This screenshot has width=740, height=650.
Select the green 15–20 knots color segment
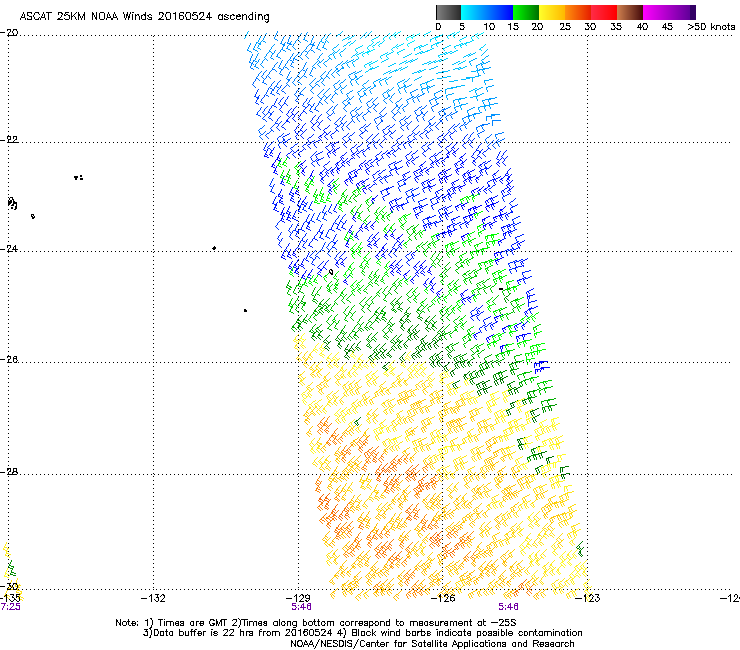point(526,12)
